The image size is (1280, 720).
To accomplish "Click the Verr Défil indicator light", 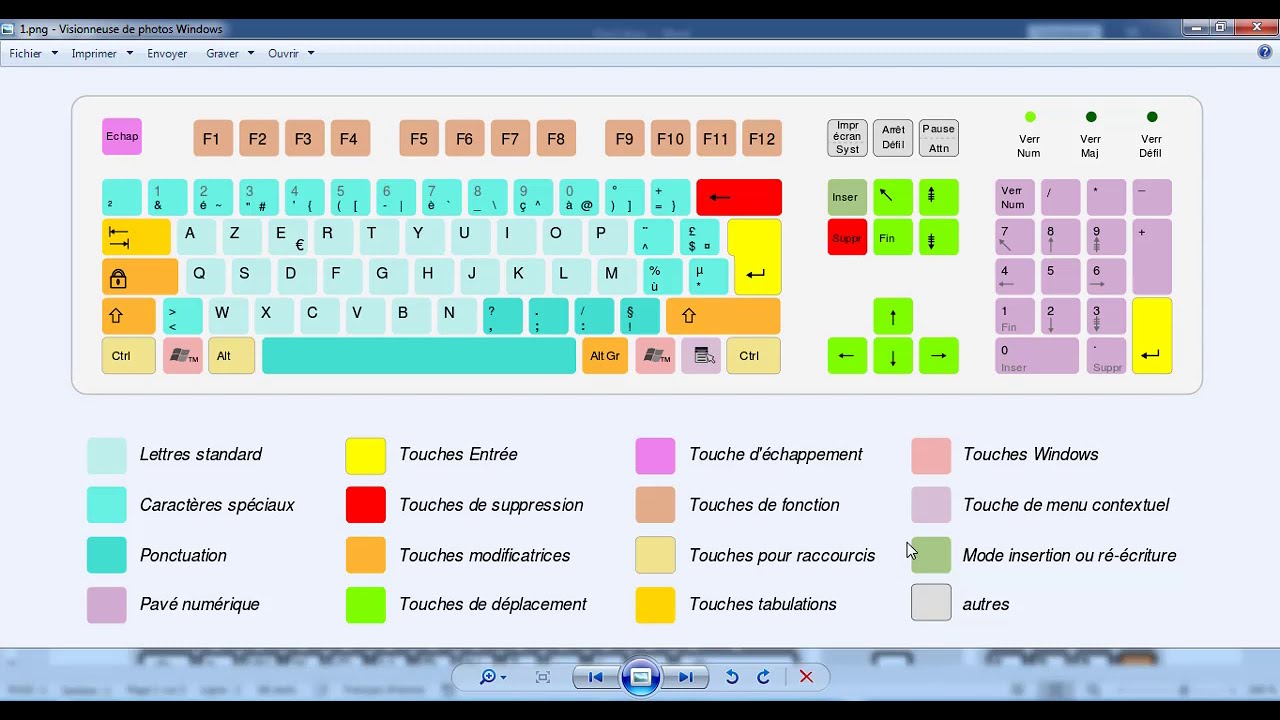I will (1152, 117).
